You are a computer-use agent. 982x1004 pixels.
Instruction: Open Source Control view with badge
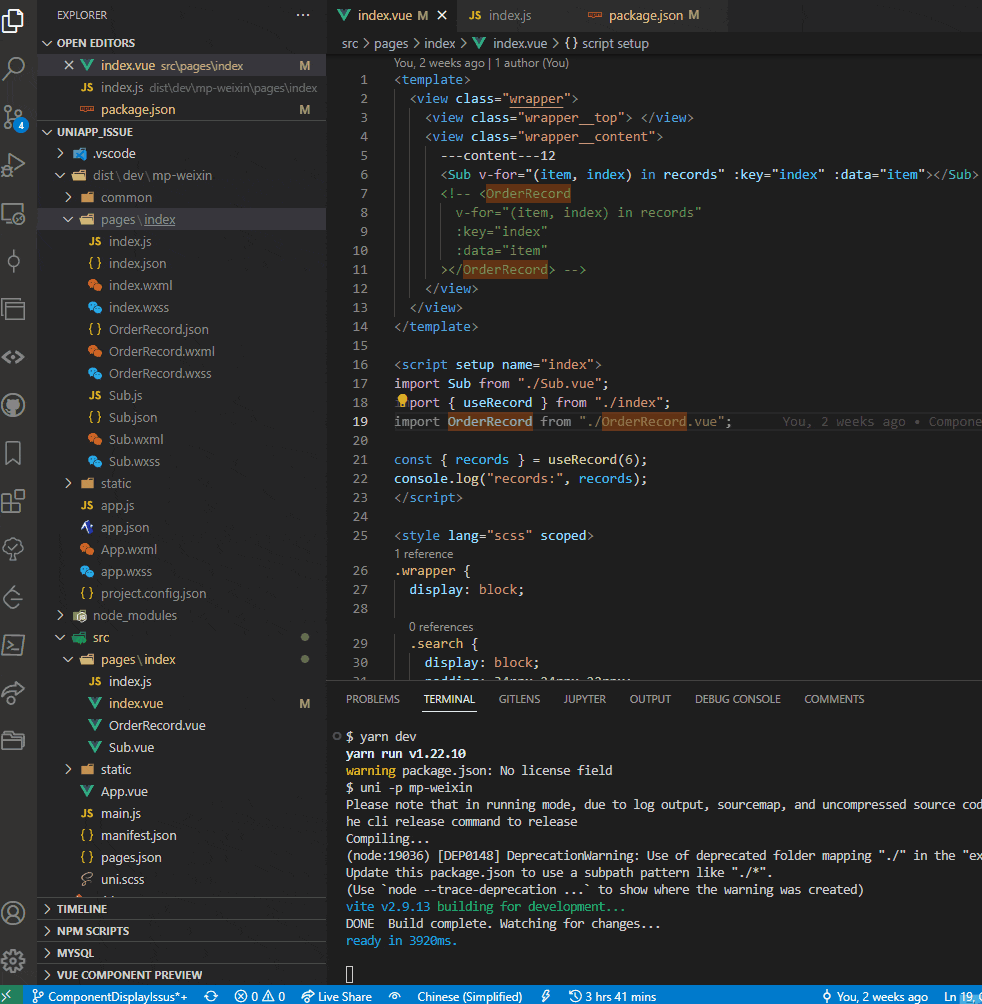click(14, 116)
